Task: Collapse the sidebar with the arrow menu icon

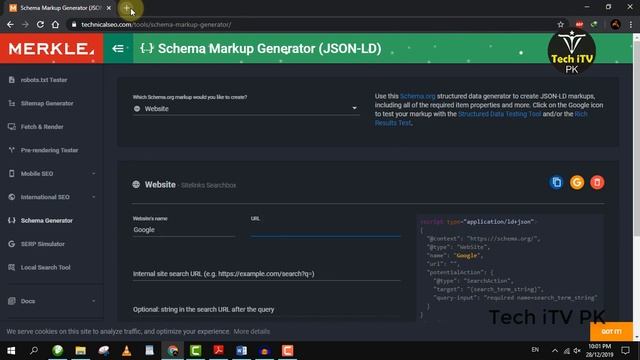Action: pos(118,49)
